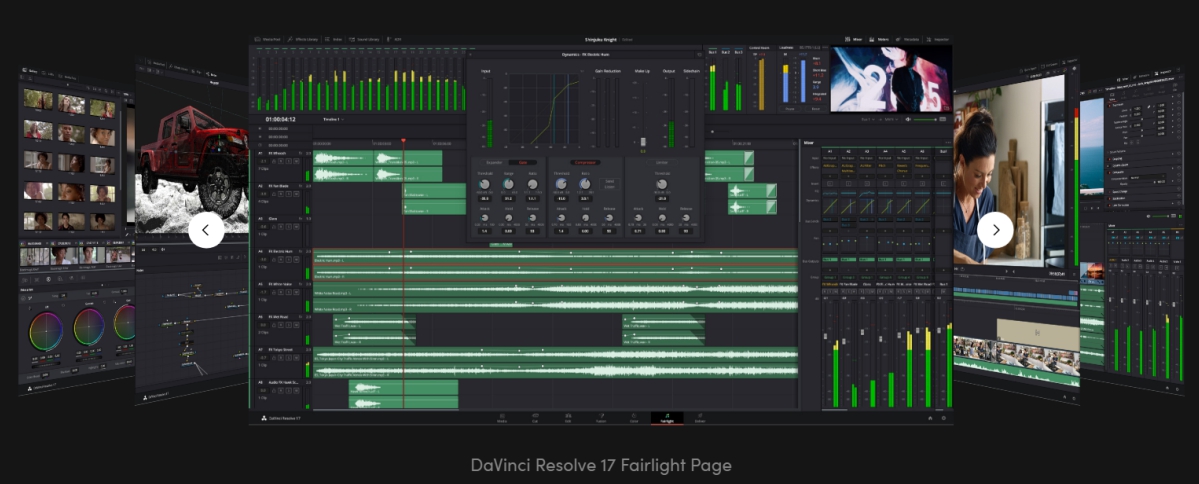Click Reset button under Loudness meter
Viewport: 1199px width, 484px height.
(x=816, y=109)
